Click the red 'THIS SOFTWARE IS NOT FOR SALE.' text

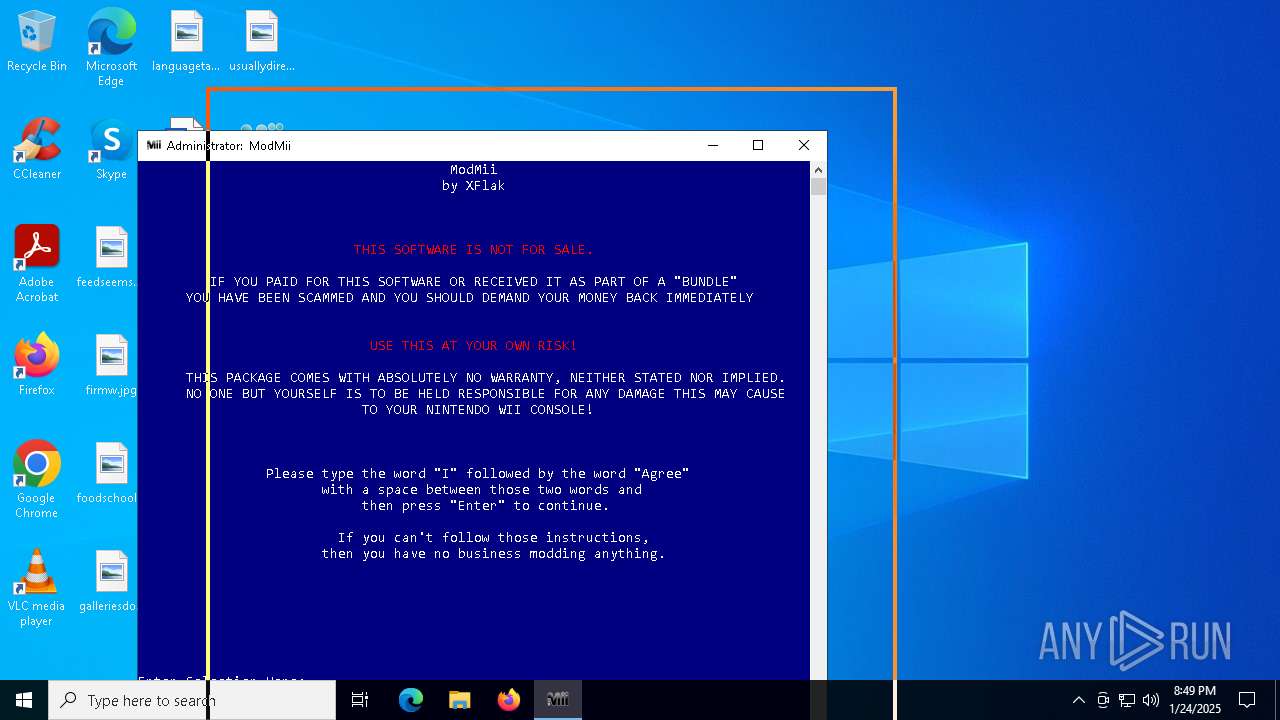473,250
